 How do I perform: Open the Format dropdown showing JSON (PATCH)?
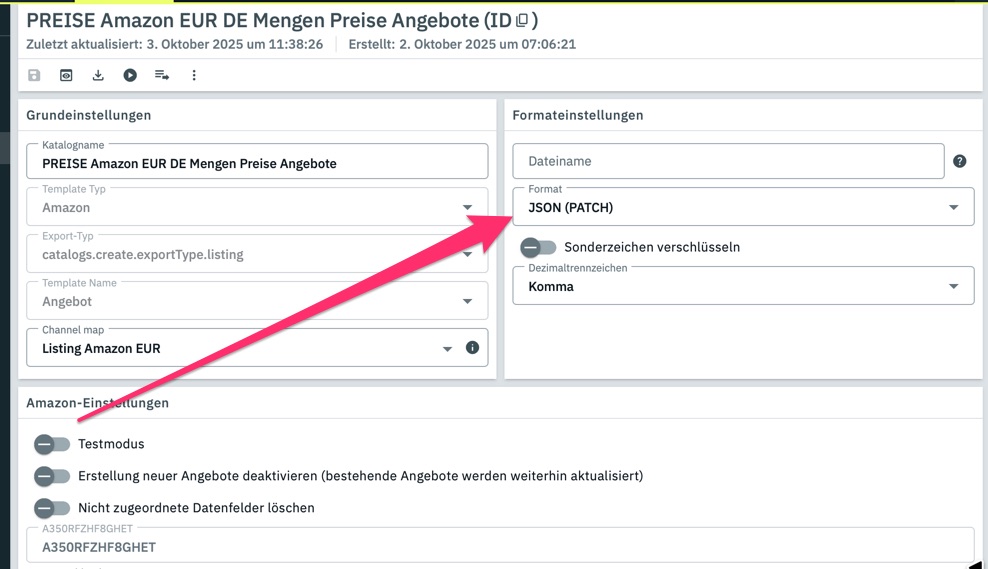coord(742,207)
